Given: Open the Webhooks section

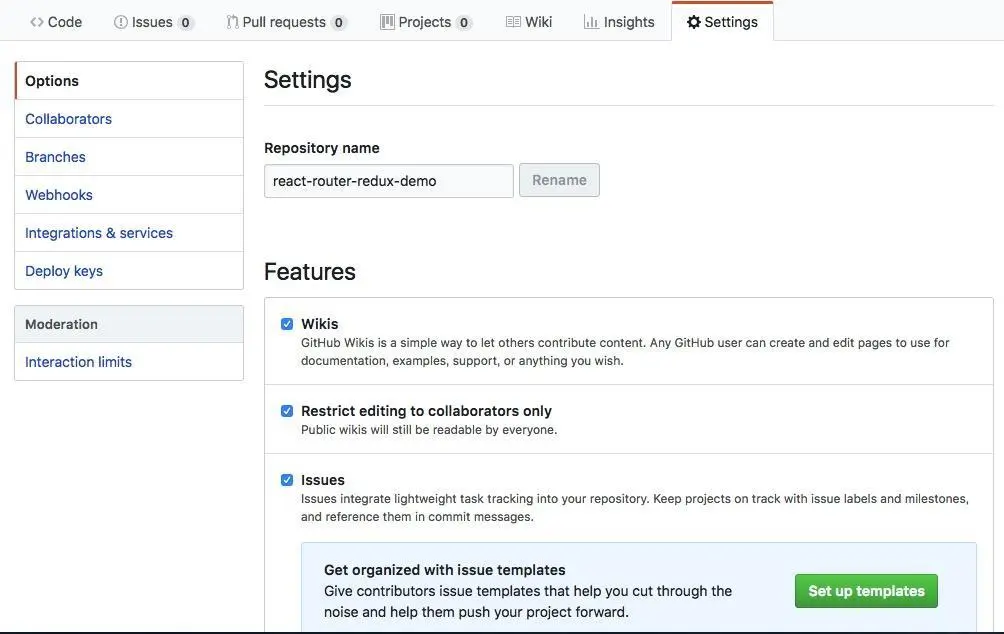Looking at the screenshot, I should click(59, 195).
